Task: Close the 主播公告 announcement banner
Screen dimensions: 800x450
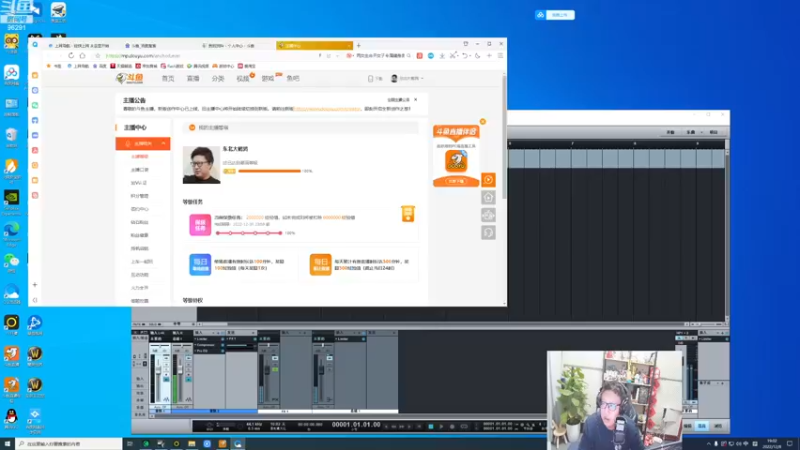Action: 416,99
